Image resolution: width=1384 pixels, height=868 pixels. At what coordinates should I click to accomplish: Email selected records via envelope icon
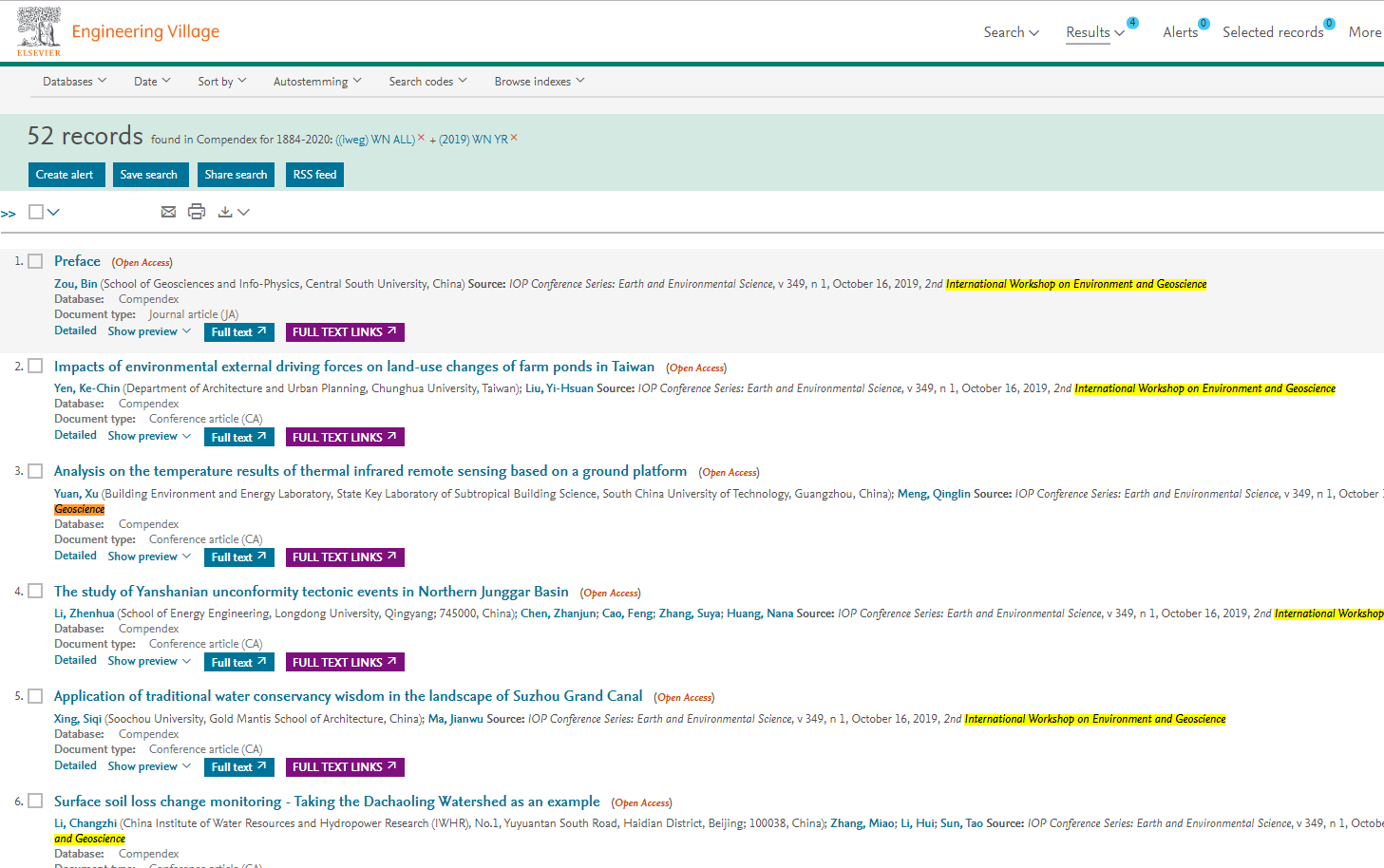(x=168, y=212)
